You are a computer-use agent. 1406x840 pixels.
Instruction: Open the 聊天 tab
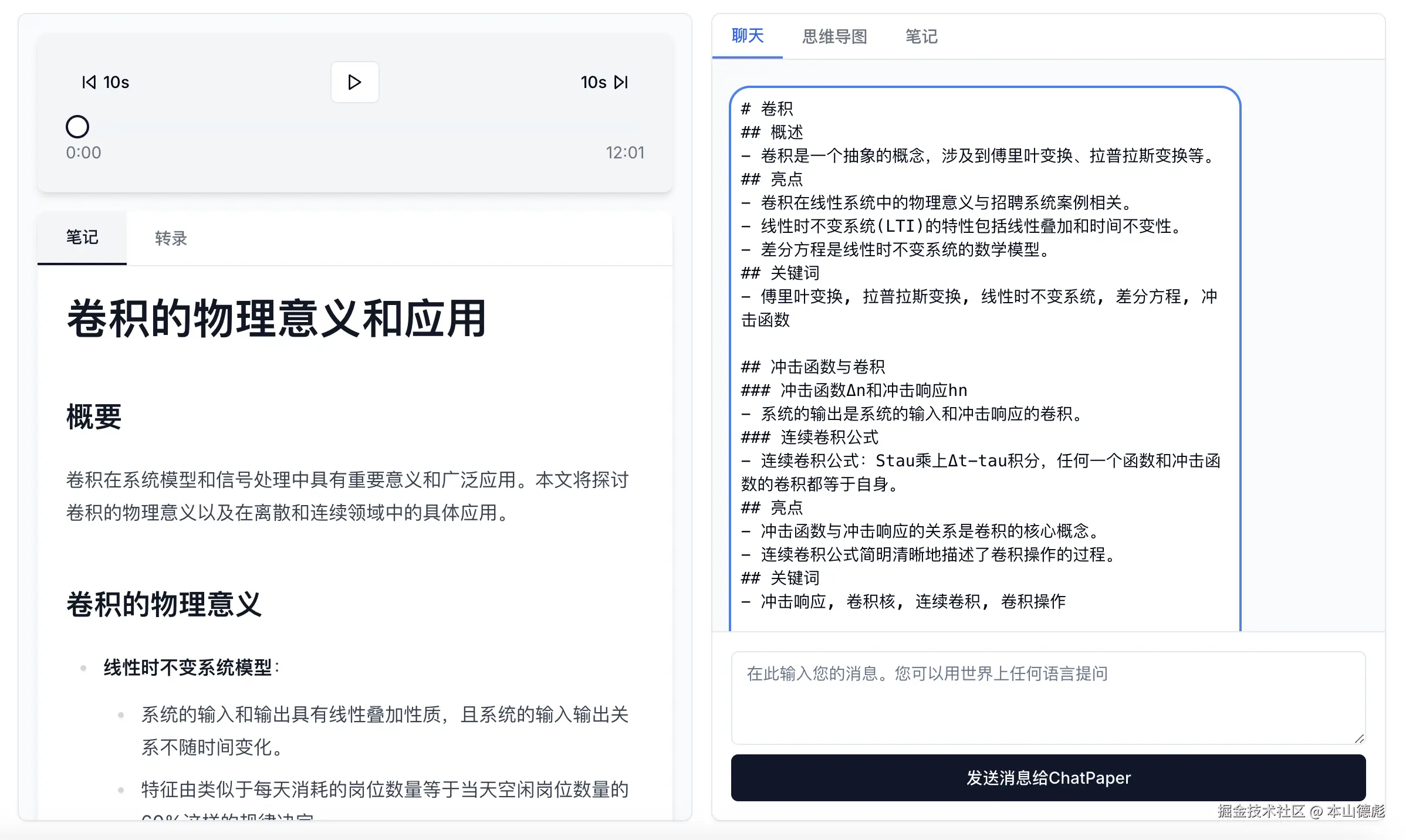point(747,36)
